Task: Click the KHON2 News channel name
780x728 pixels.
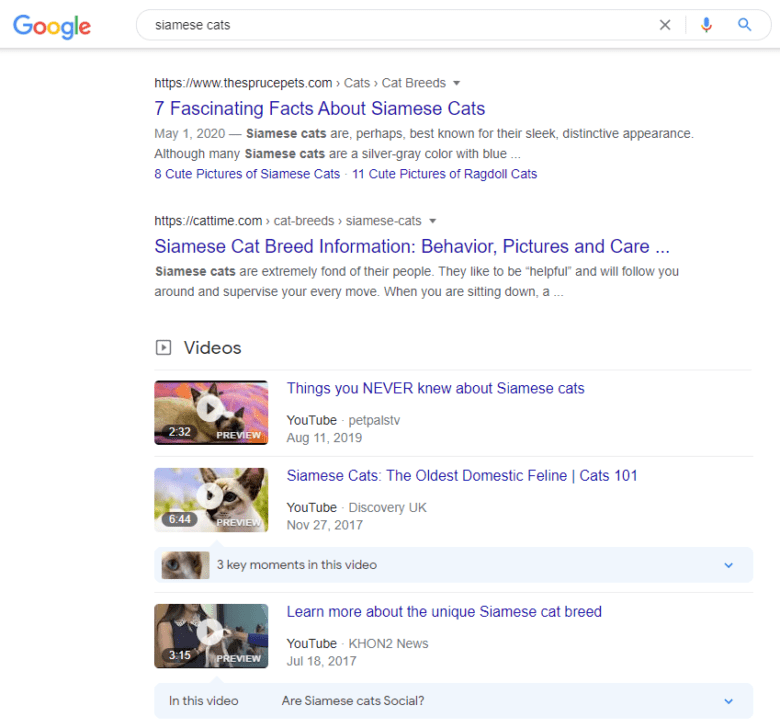Action: (x=388, y=644)
